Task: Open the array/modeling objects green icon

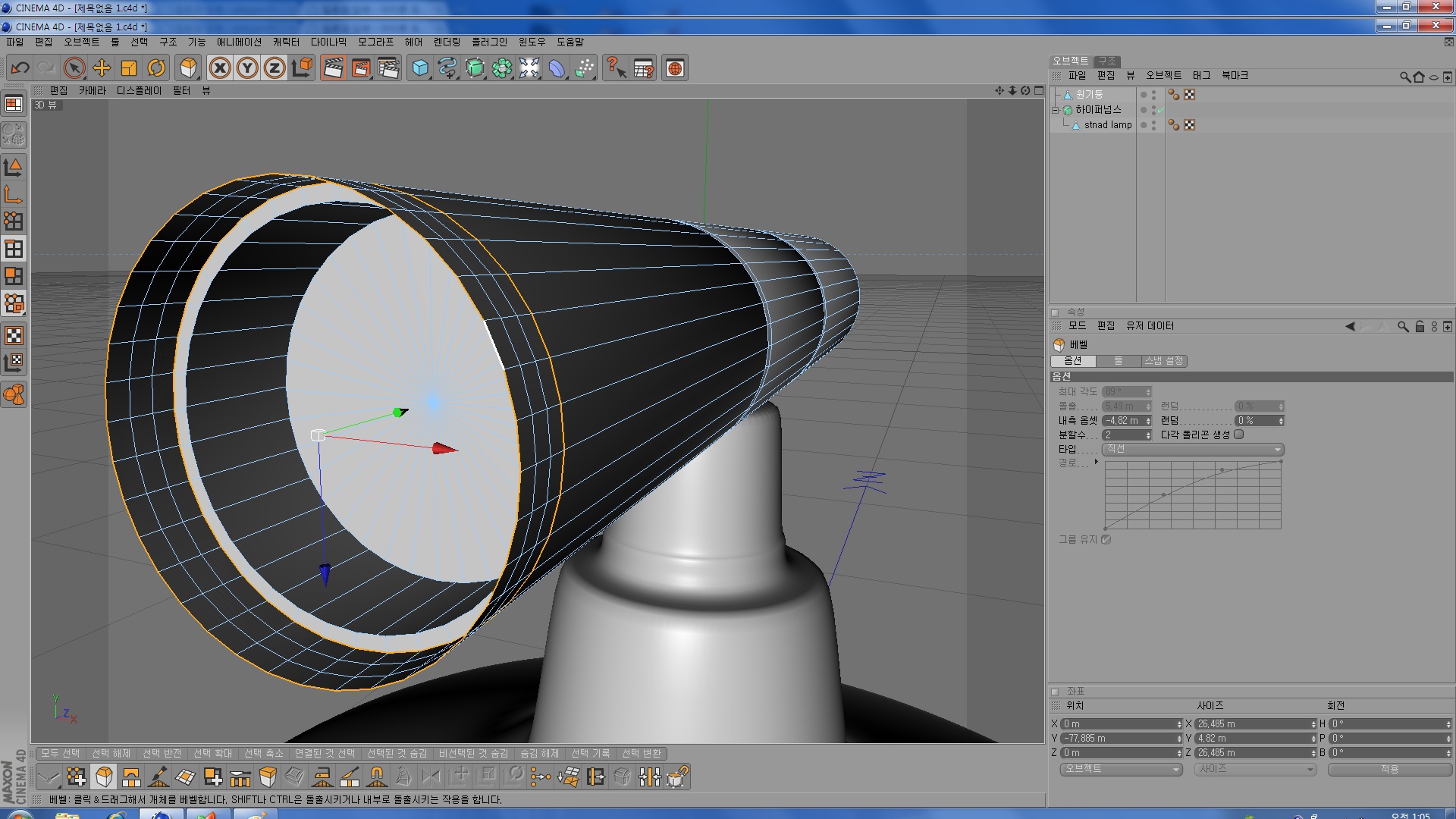Action: [502, 68]
